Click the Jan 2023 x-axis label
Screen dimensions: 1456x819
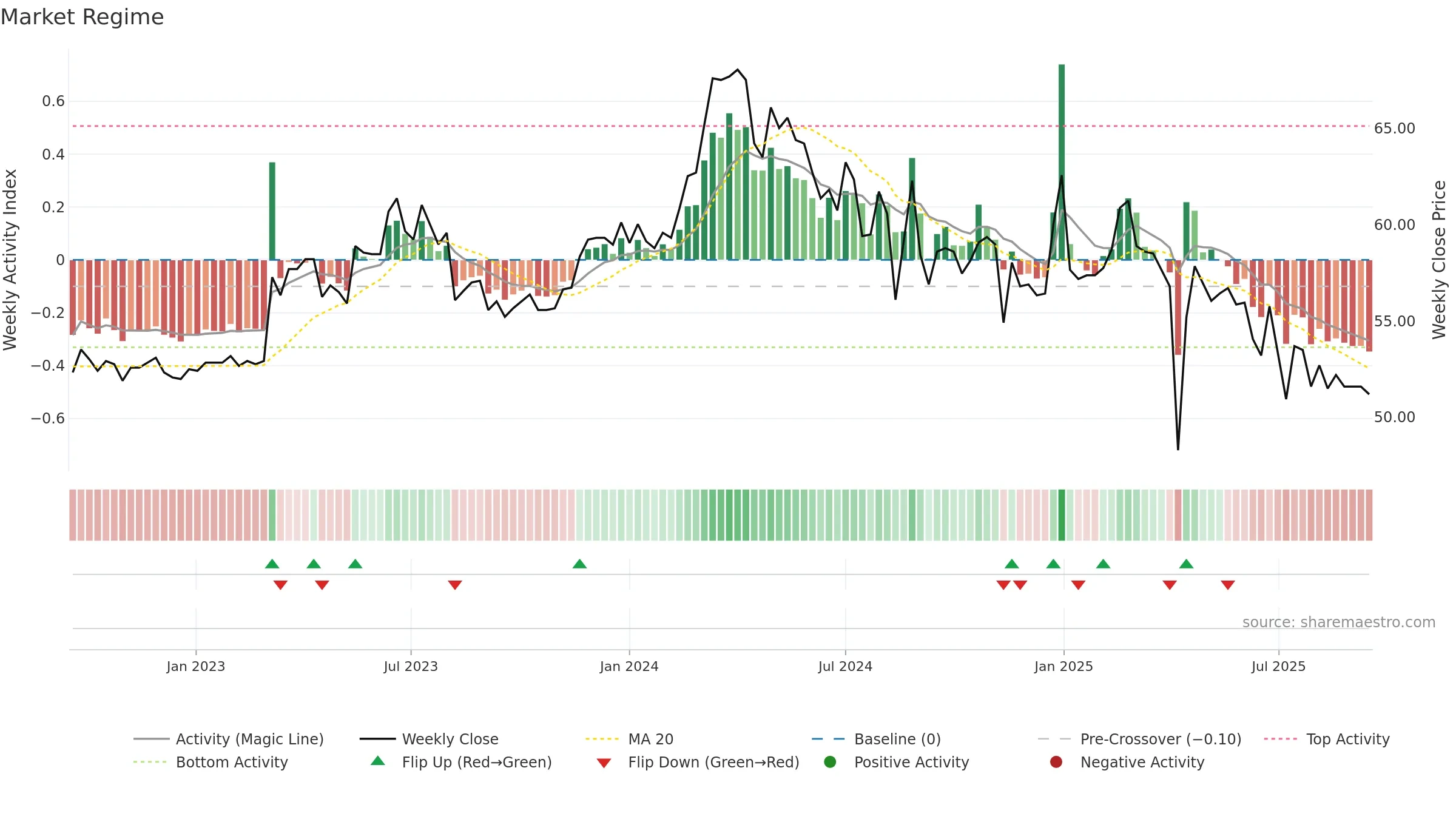click(x=196, y=666)
